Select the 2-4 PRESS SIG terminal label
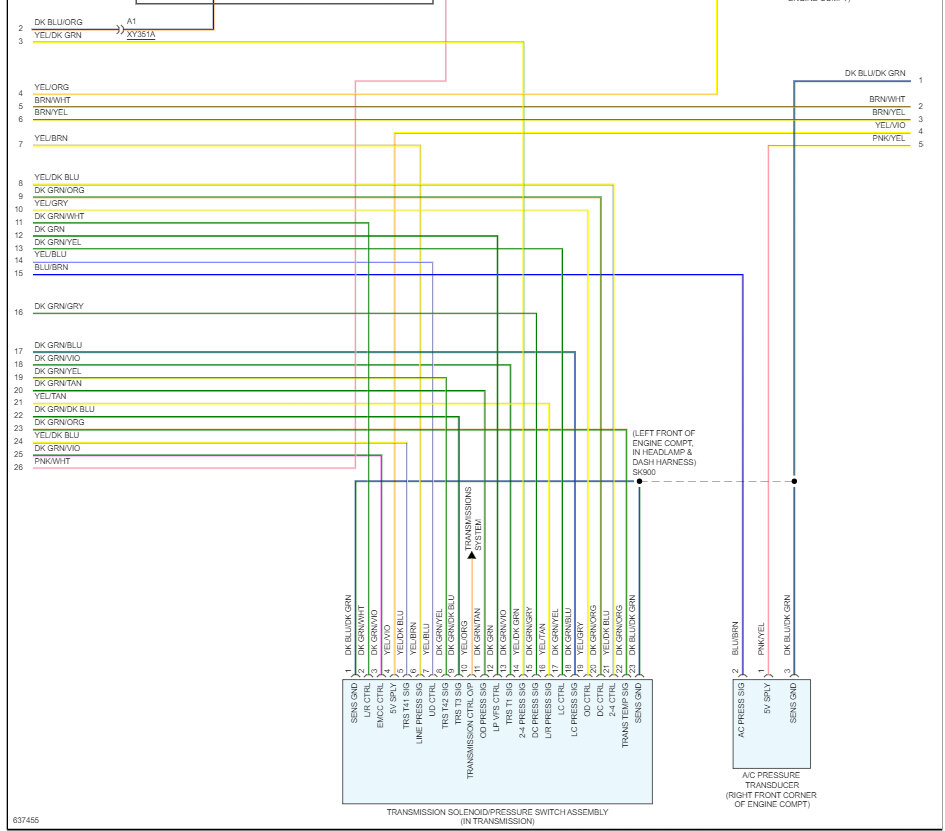Screen dimensions: 945x831 (523, 710)
